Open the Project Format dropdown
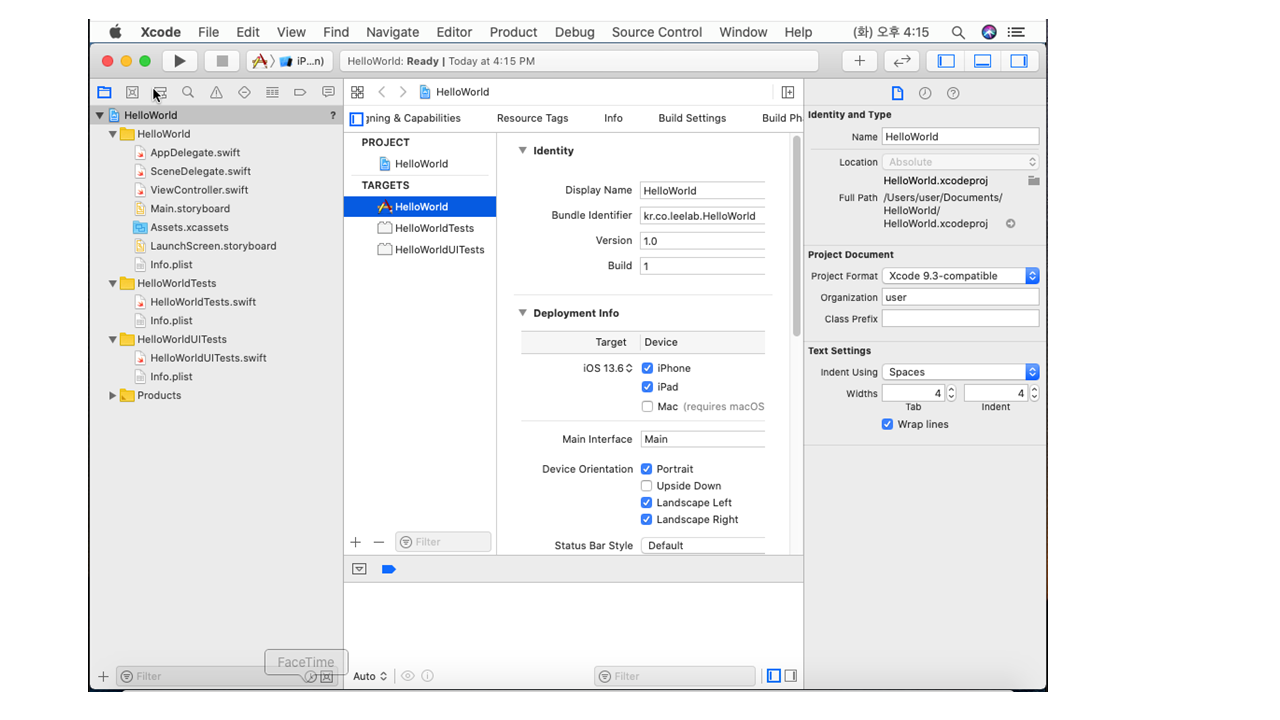Image resolution: width=1280 pixels, height=720 pixels. tap(960, 276)
